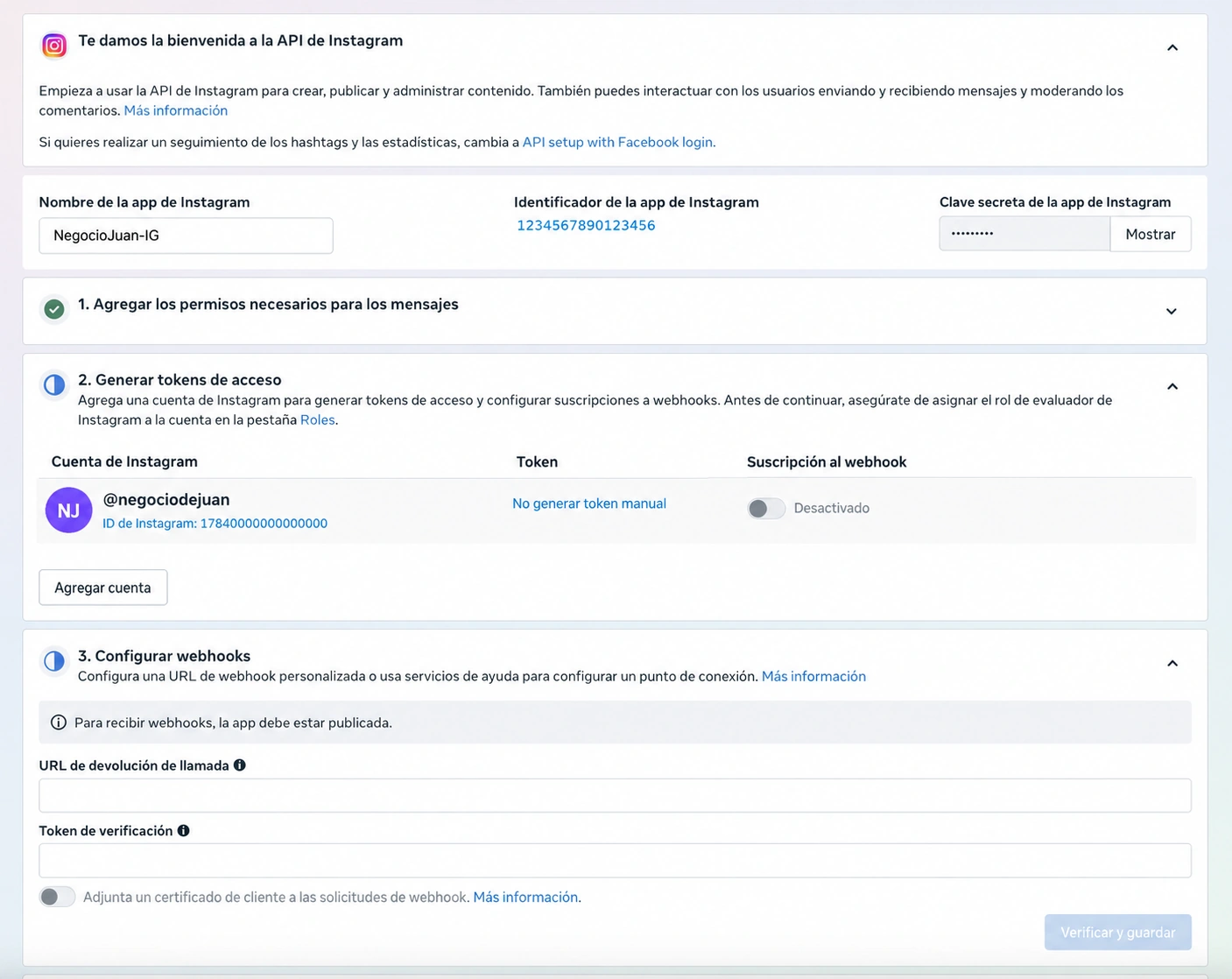The width and height of the screenshot is (1232, 979).
Task: Click No generar token manual link
Action: click(589, 504)
